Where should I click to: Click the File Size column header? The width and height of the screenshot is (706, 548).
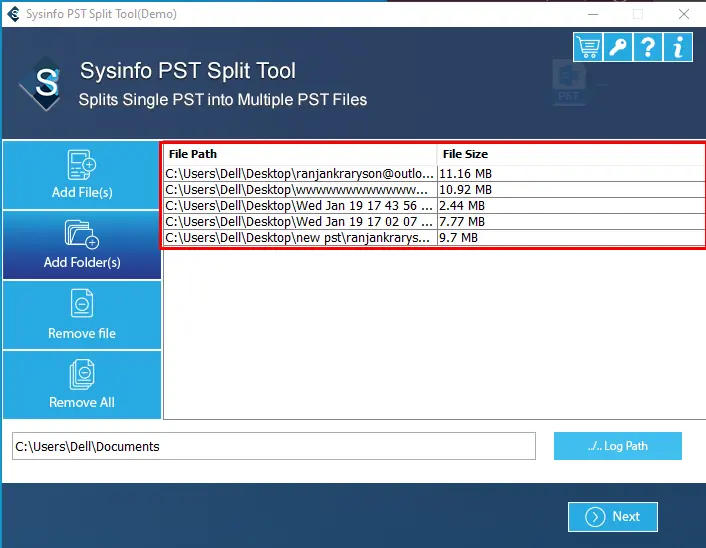(570, 154)
